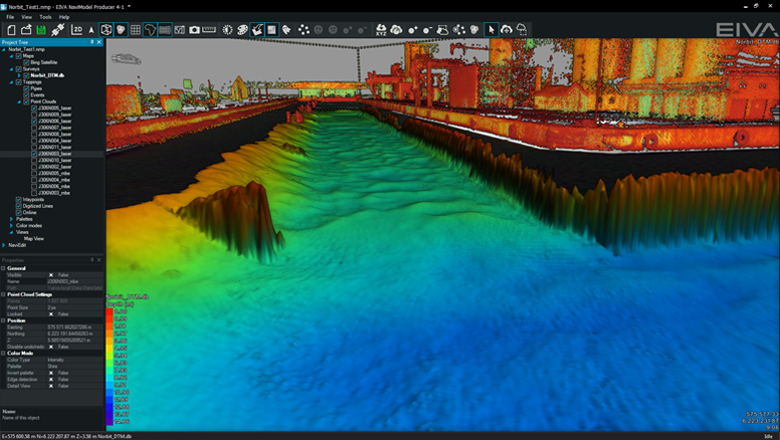780x440 pixels.
Task: Click the dotted-outline cloud toolbar icon
Action: click(521, 30)
